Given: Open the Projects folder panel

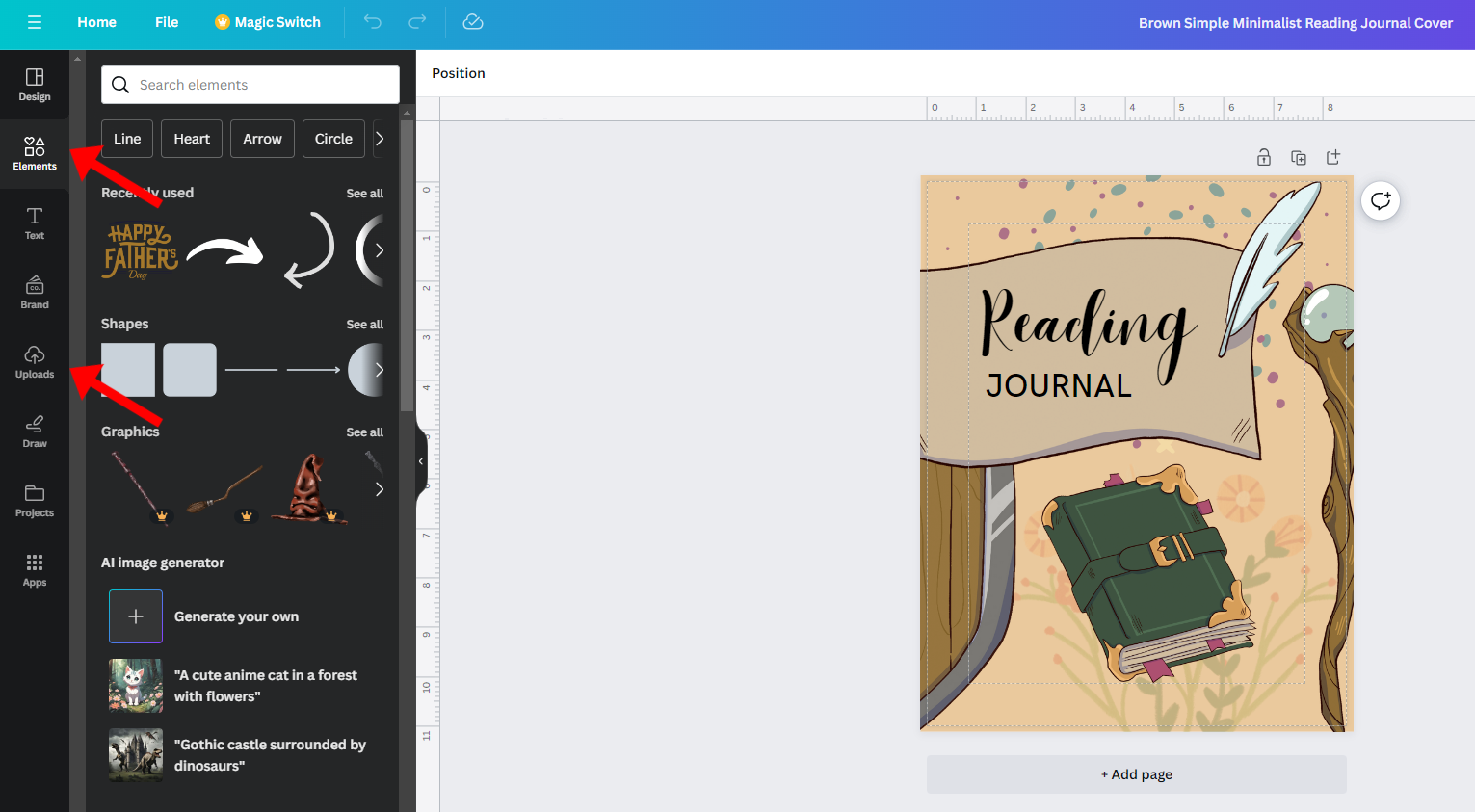Looking at the screenshot, I should pyautogui.click(x=35, y=501).
